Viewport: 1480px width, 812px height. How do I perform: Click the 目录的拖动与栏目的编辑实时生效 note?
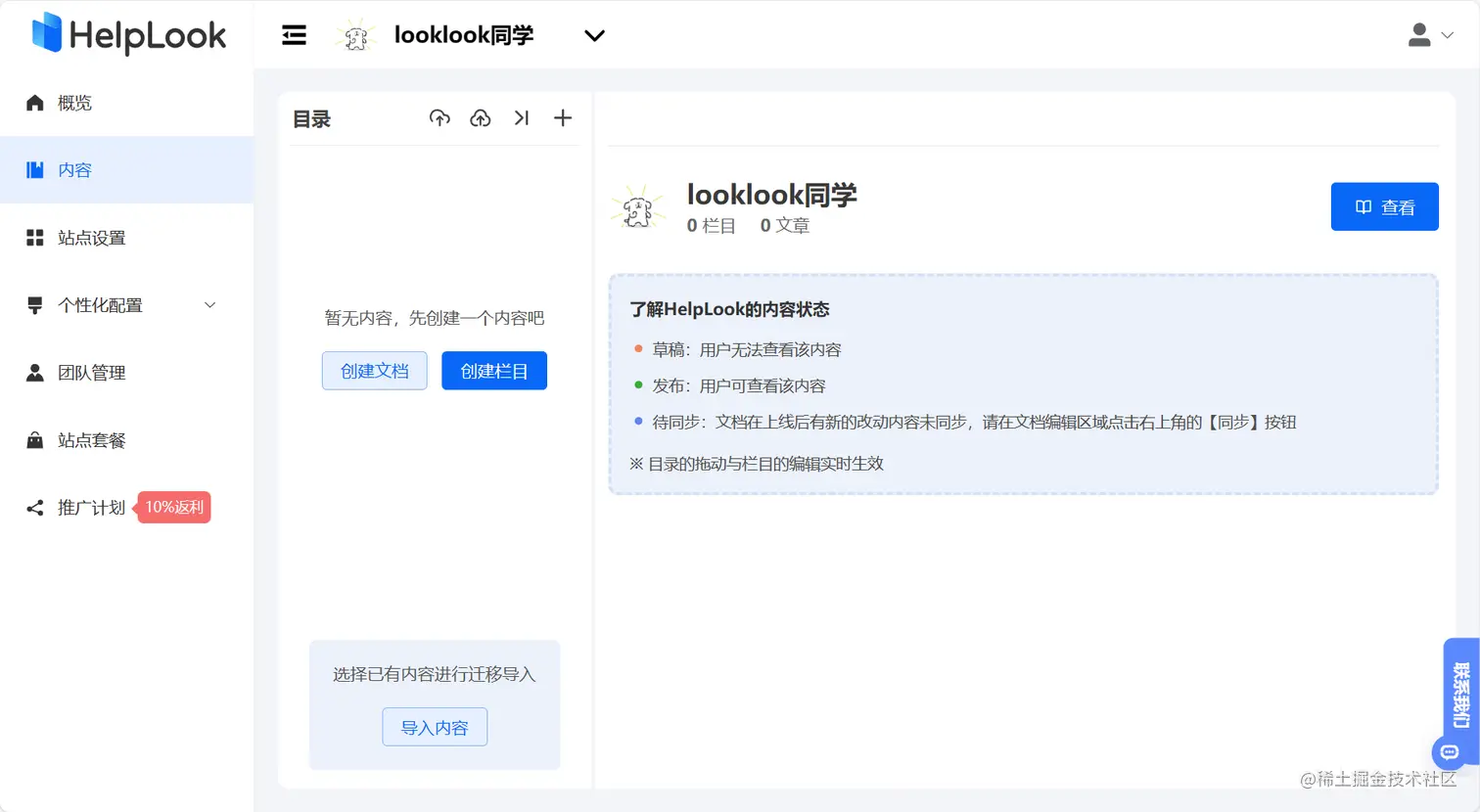[757, 464]
